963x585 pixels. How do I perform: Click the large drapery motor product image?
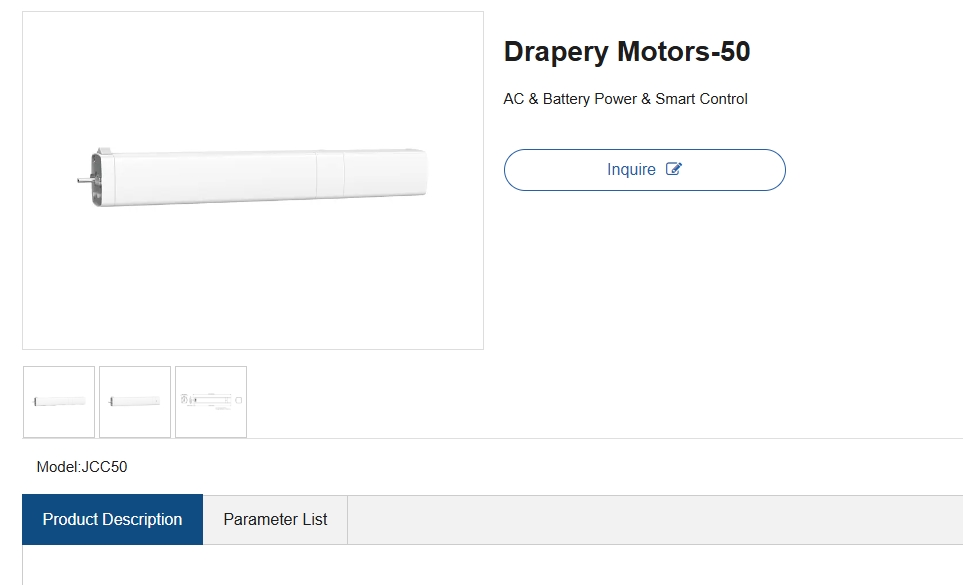coord(253,180)
